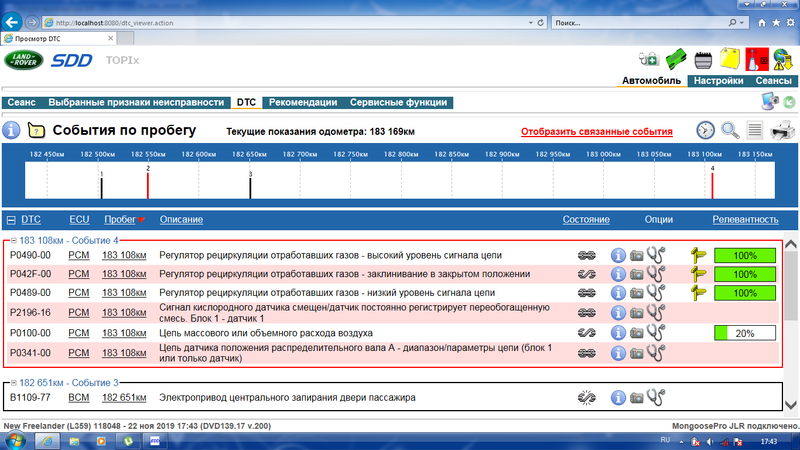Open info for DTC P0490-00

(618, 255)
